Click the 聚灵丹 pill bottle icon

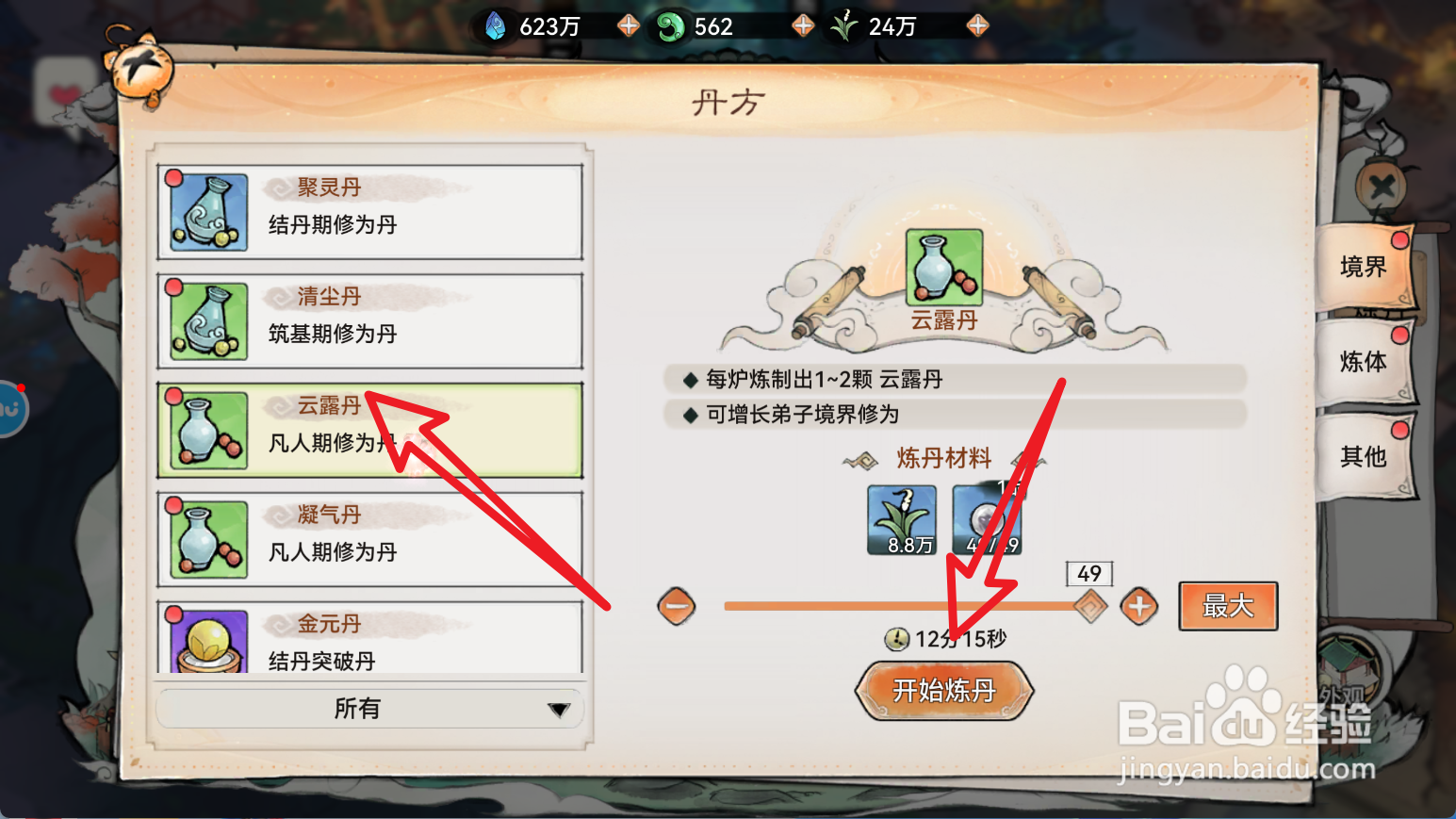coord(209,212)
